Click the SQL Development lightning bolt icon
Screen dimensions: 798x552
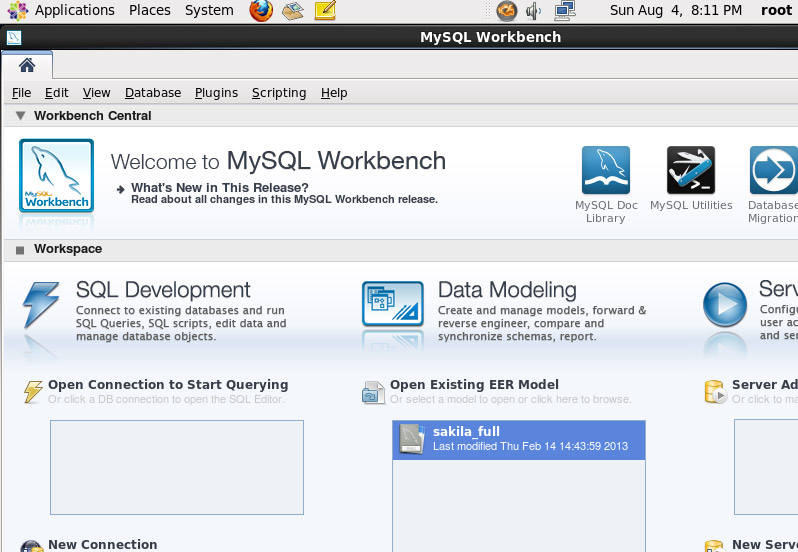pyautogui.click(x=41, y=305)
